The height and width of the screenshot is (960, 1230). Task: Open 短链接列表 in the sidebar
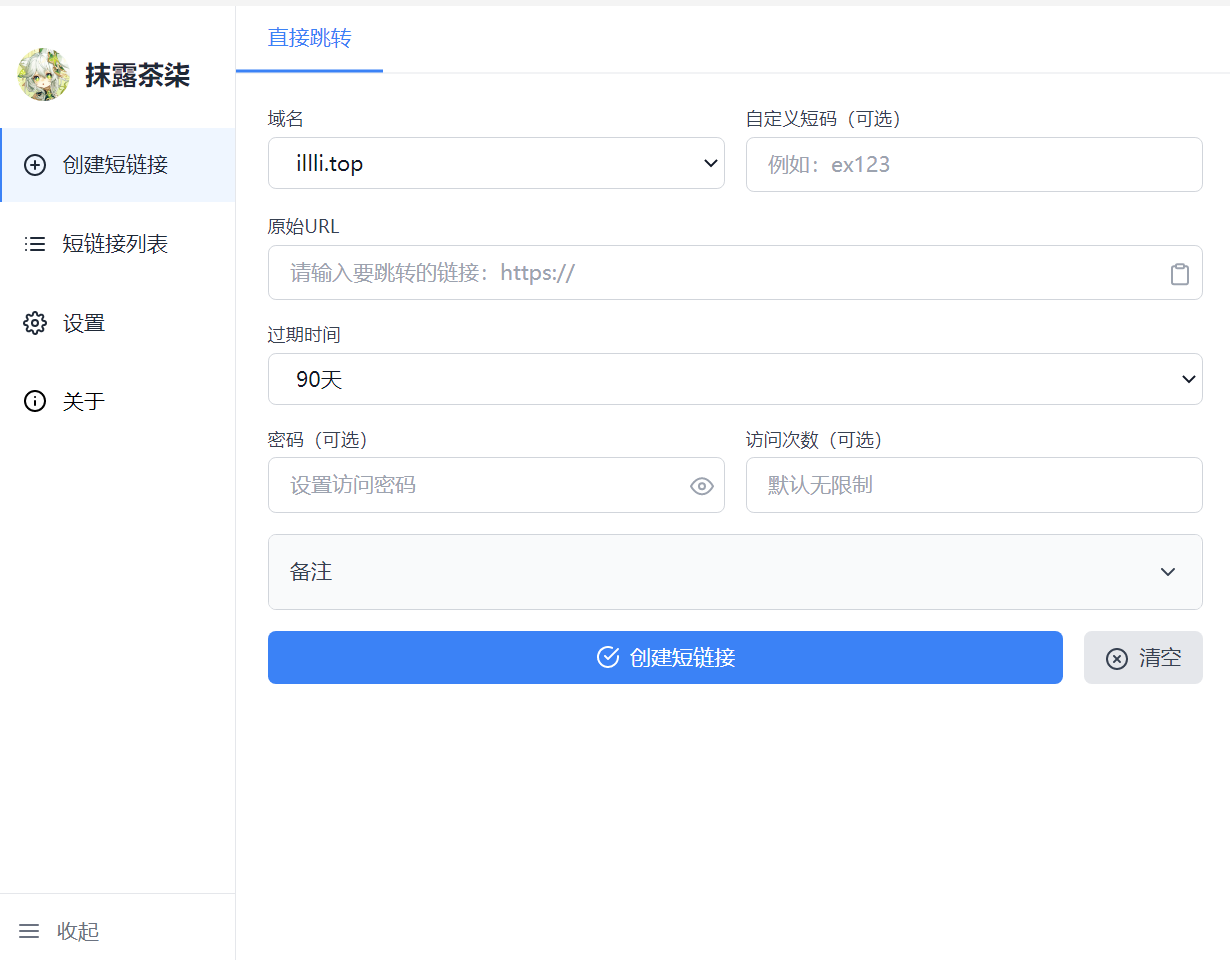pyautogui.click(x=115, y=244)
